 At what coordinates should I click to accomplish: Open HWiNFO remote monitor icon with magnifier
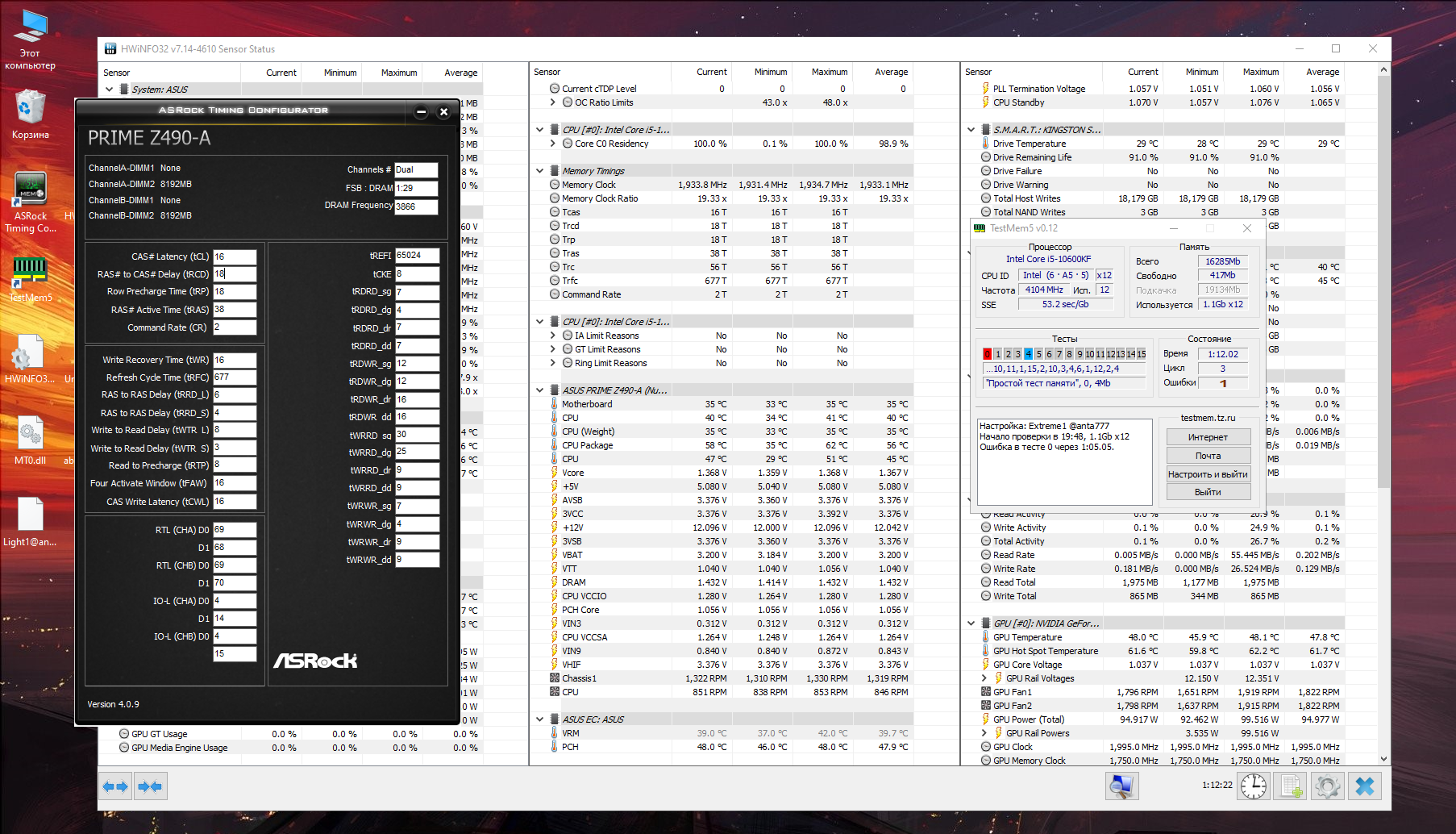pyautogui.click(x=1121, y=786)
